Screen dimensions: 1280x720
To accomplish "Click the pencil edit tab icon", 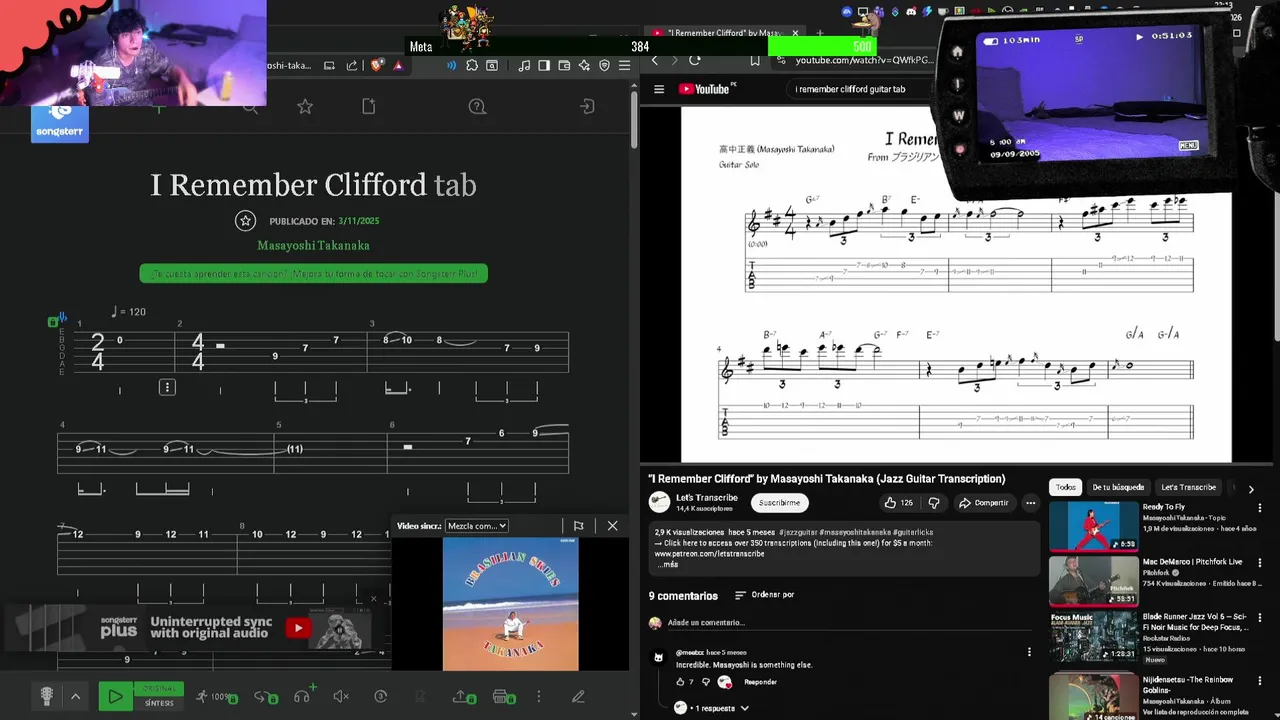I will (578, 696).
